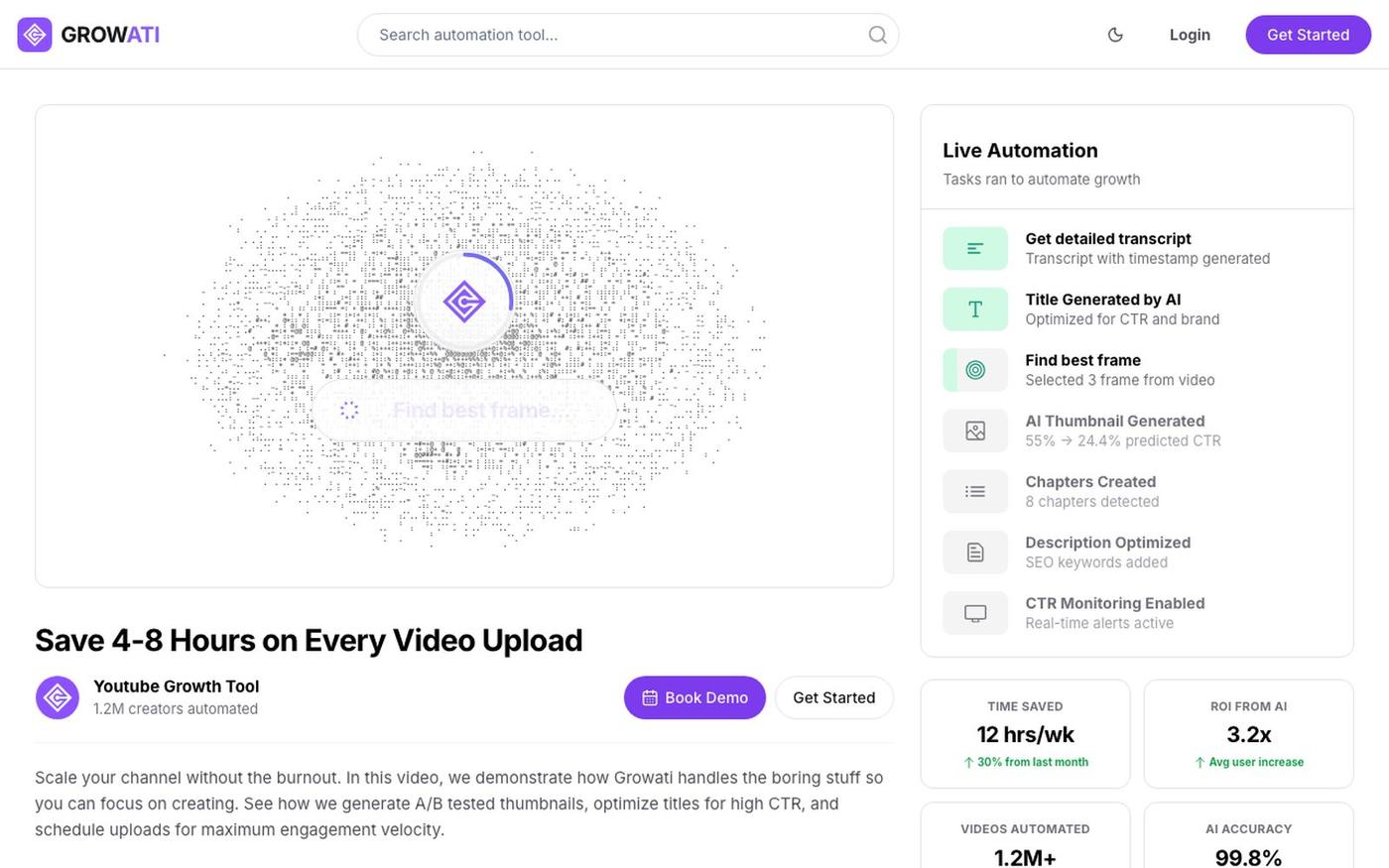Viewport: 1389px width, 868px height.
Task: Click the Find best frame target icon
Action: coord(975,370)
